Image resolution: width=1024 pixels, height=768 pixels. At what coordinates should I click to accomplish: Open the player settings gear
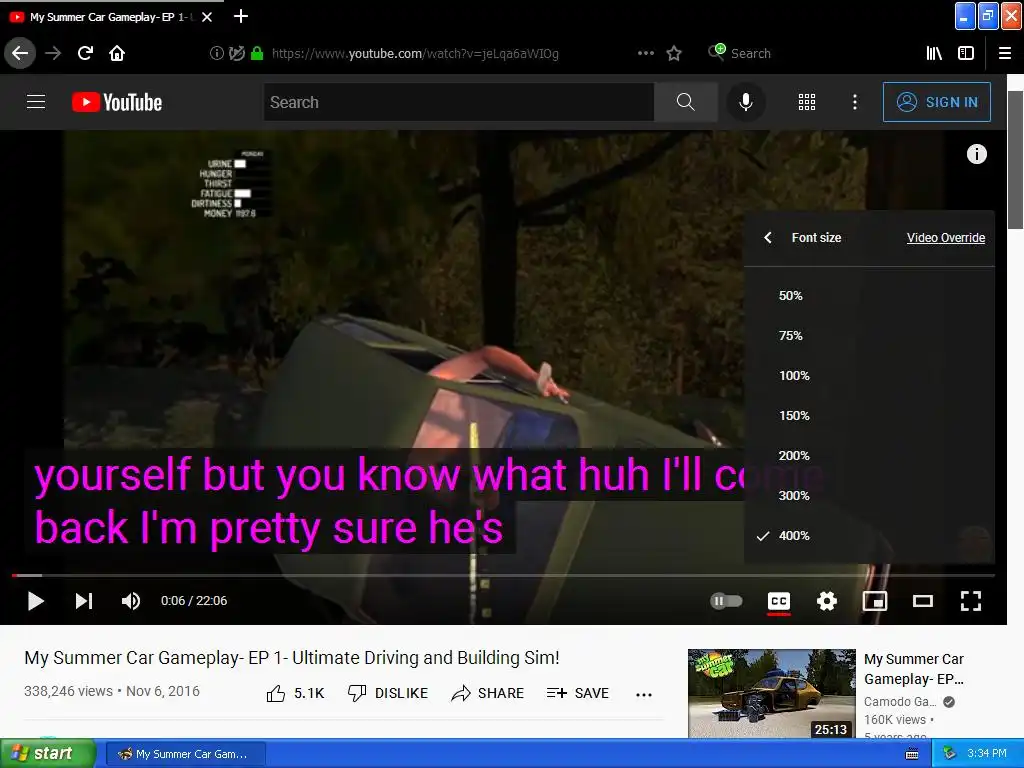click(827, 601)
